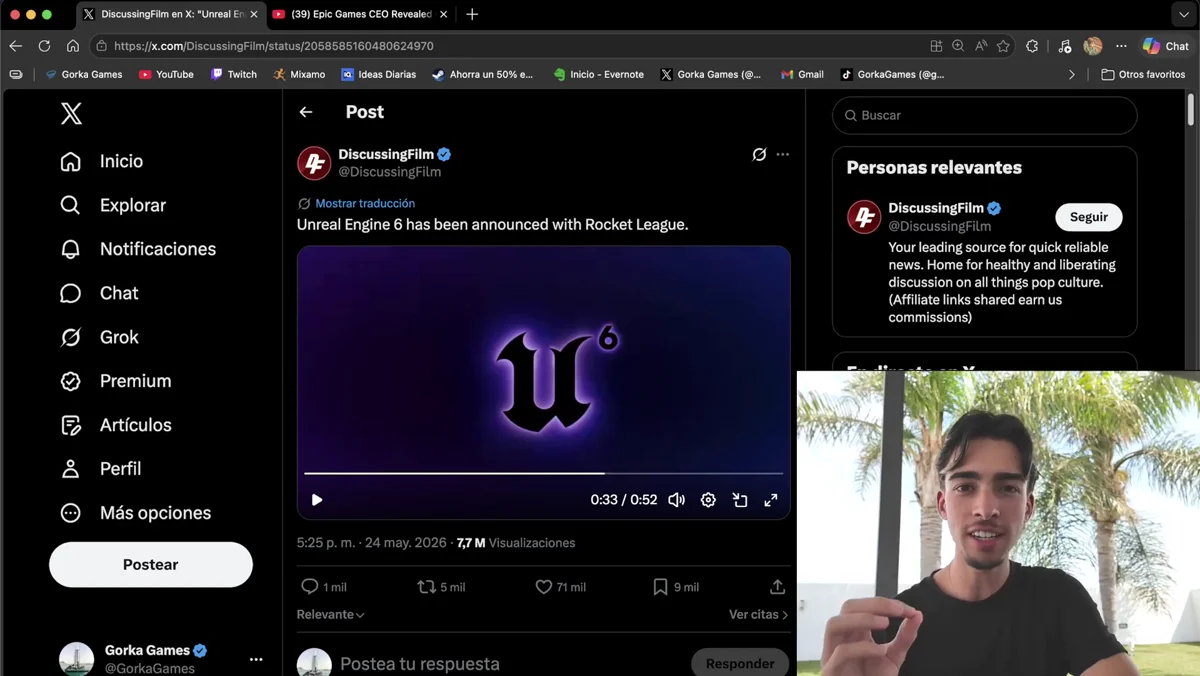1200x676 pixels.
Task: Click the @DiscussingFilm handle on the post
Action: point(389,172)
